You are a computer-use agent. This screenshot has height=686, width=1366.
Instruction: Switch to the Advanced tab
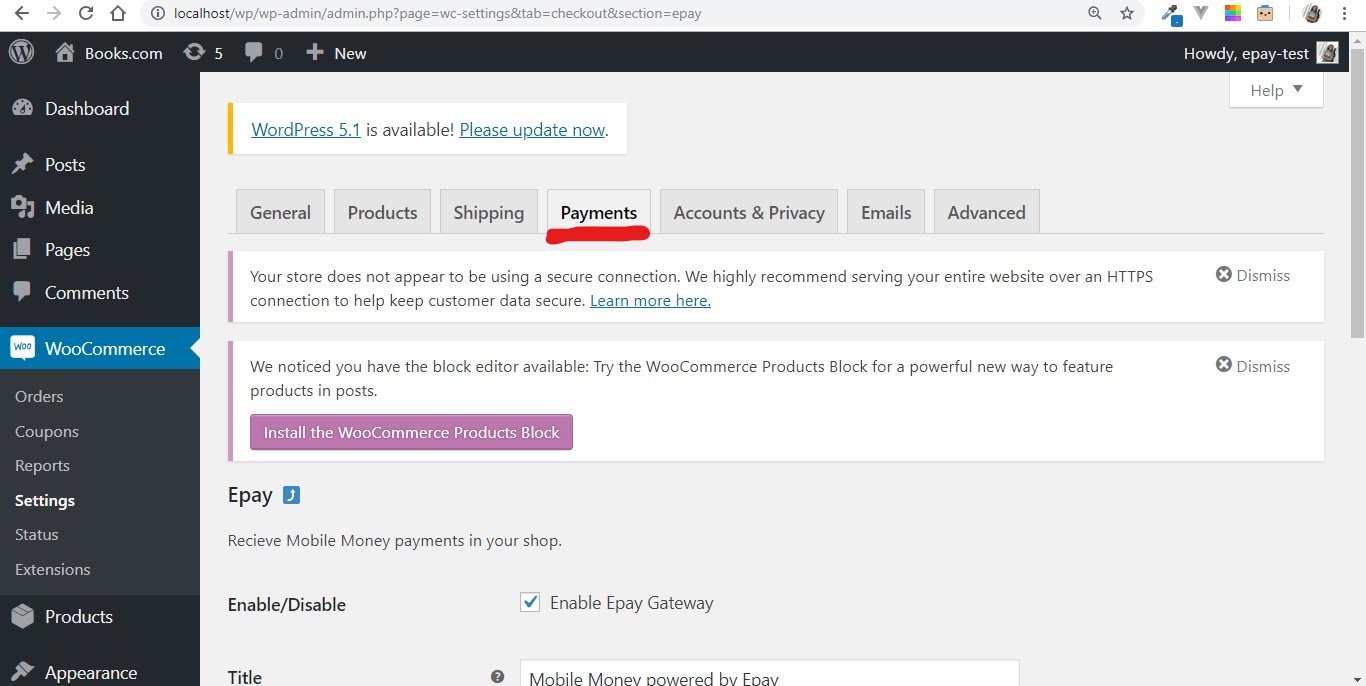tap(986, 212)
